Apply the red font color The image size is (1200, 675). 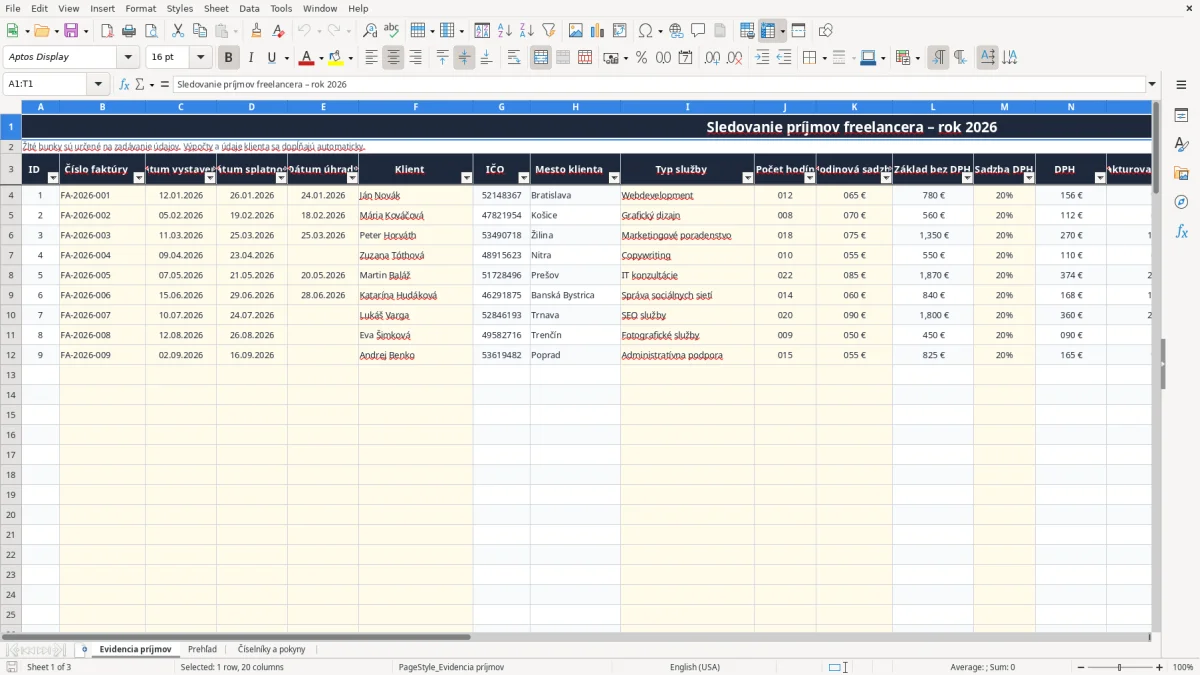[x=307, y=58]
